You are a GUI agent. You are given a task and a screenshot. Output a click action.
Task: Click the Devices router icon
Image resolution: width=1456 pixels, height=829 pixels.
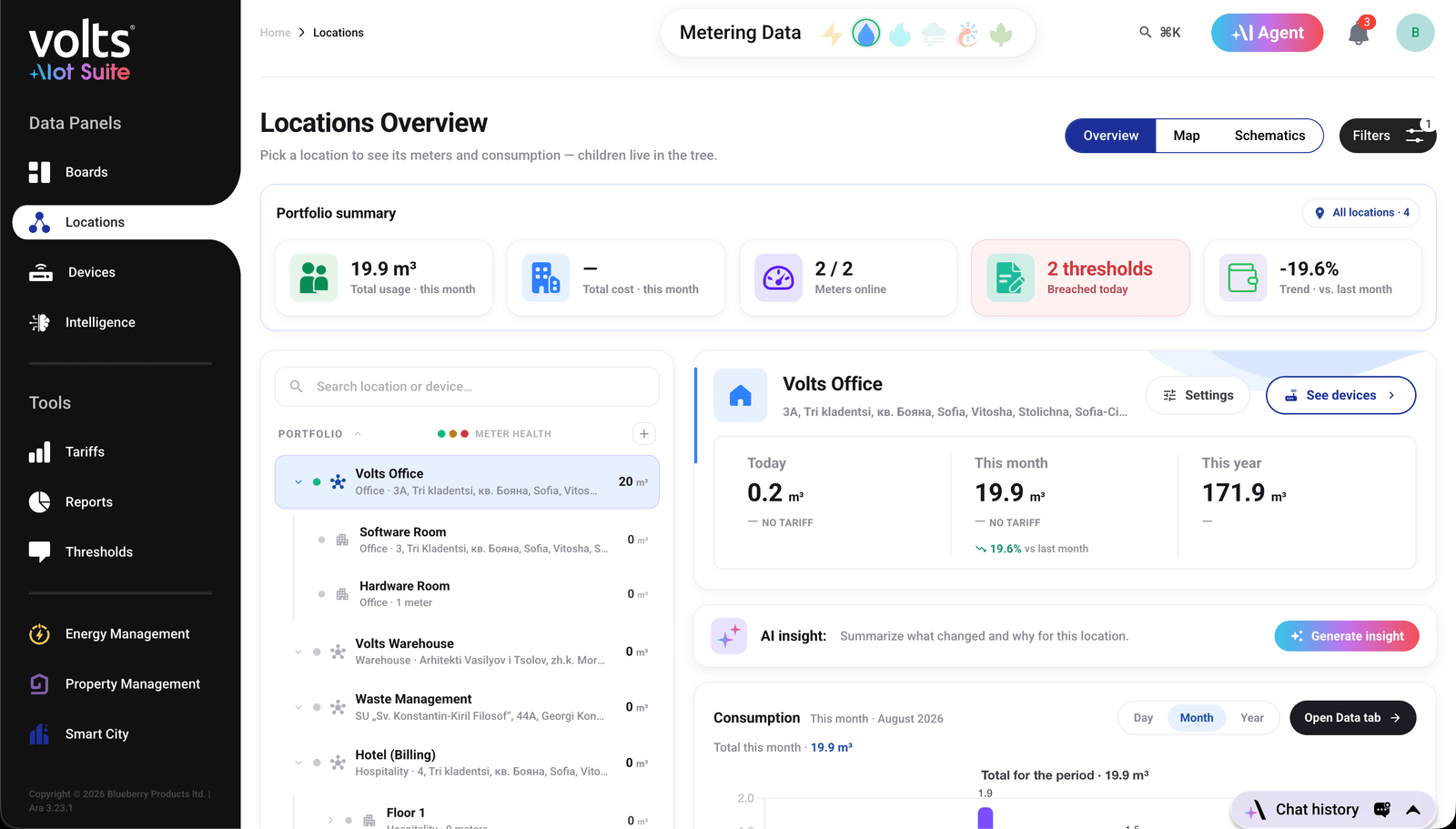pos(41,272)
